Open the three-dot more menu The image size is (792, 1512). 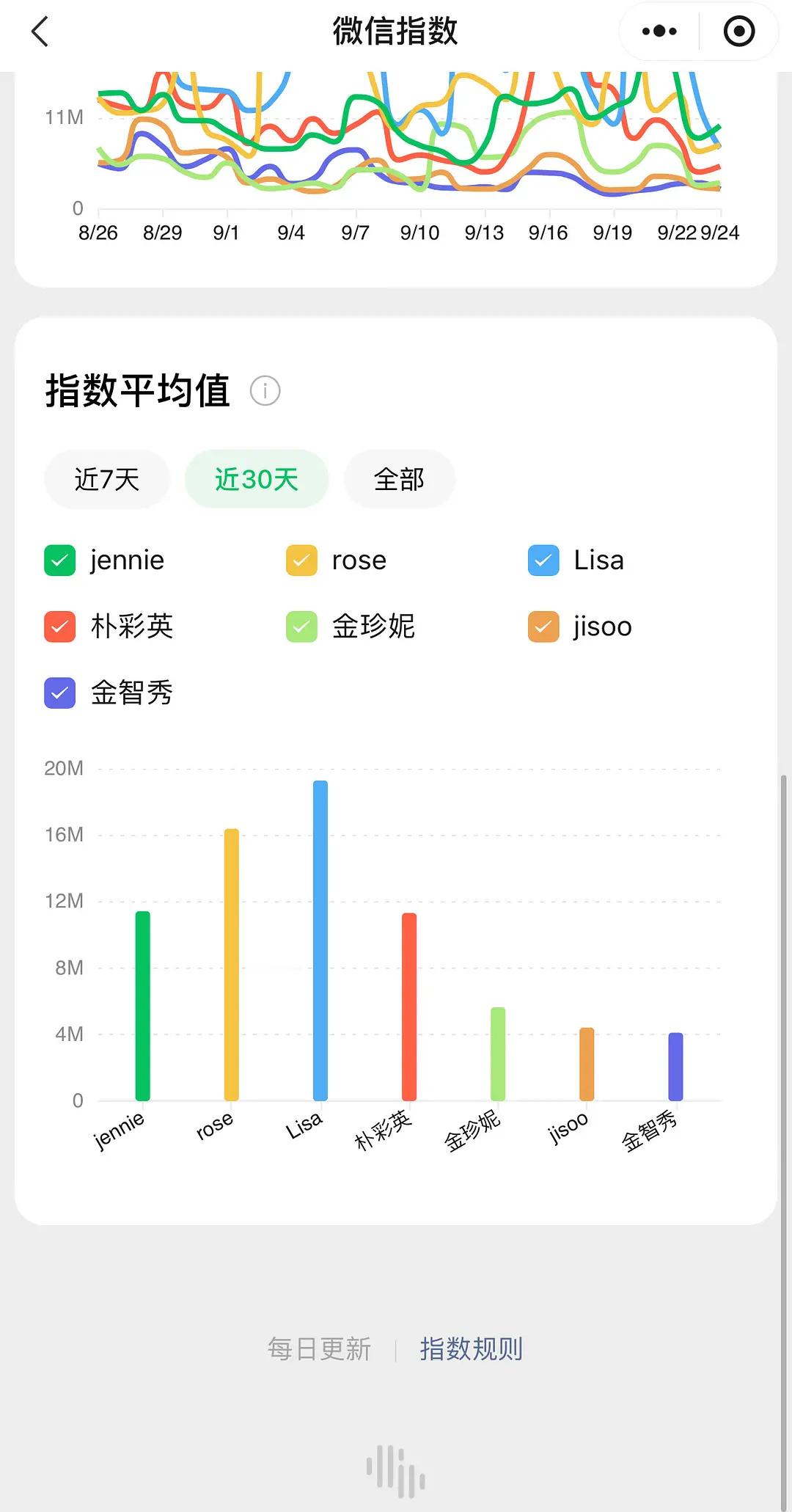[659, 32]
